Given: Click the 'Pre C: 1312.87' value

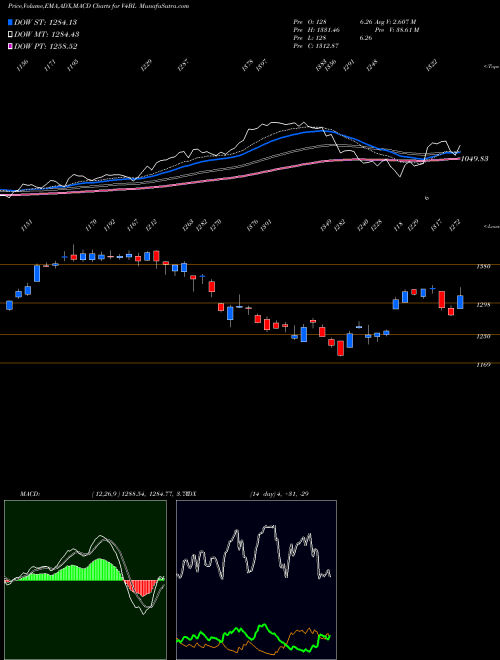Looking at the screenshot, I should 316,46.
